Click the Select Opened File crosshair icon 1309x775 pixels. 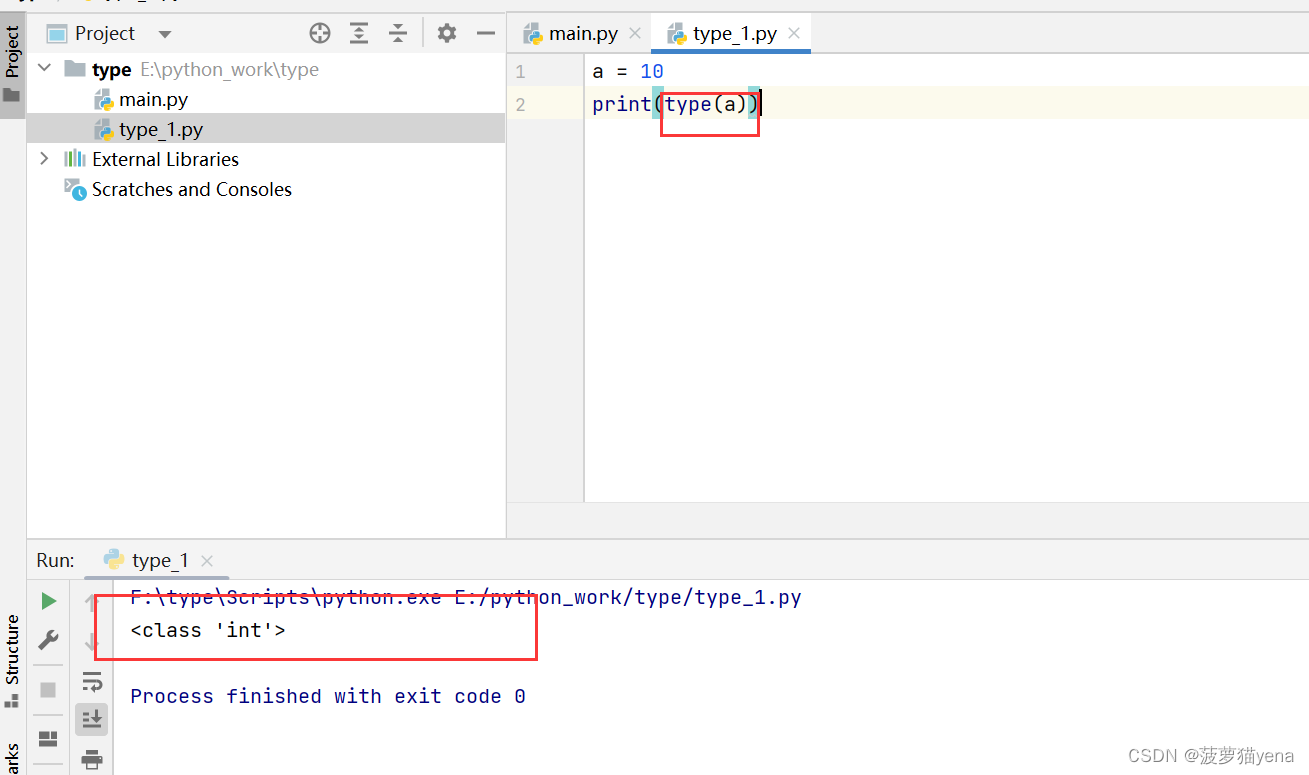point(320,34)
